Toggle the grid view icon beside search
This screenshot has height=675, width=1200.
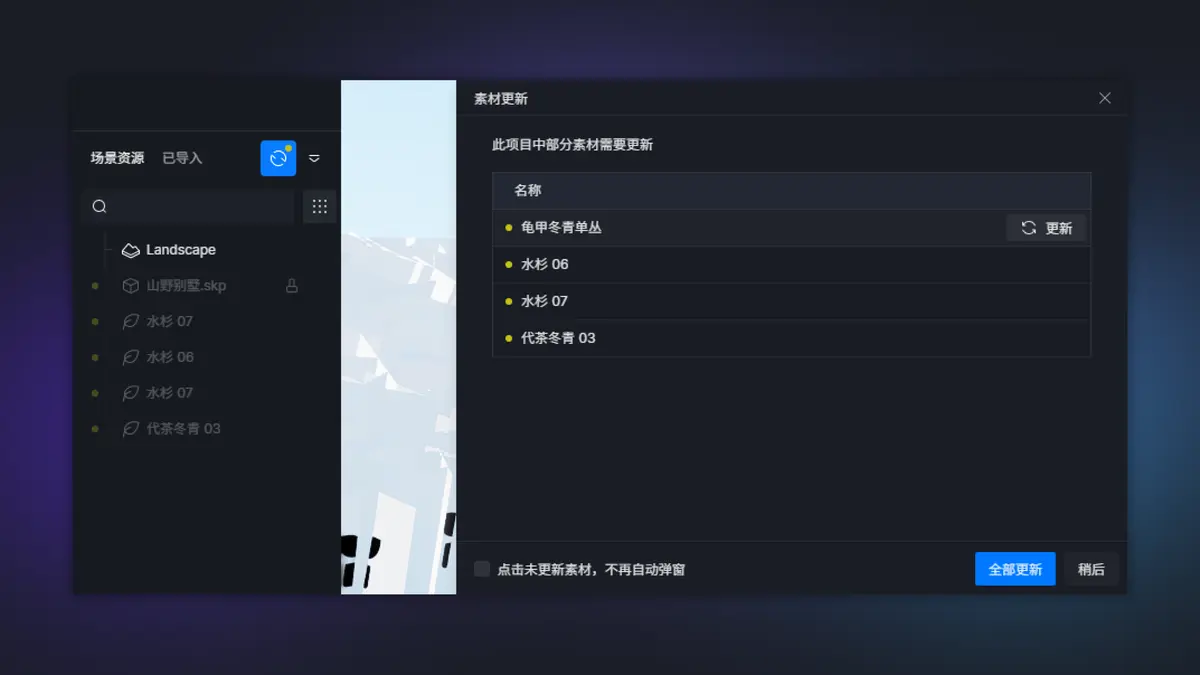click(x=320, y=207)
